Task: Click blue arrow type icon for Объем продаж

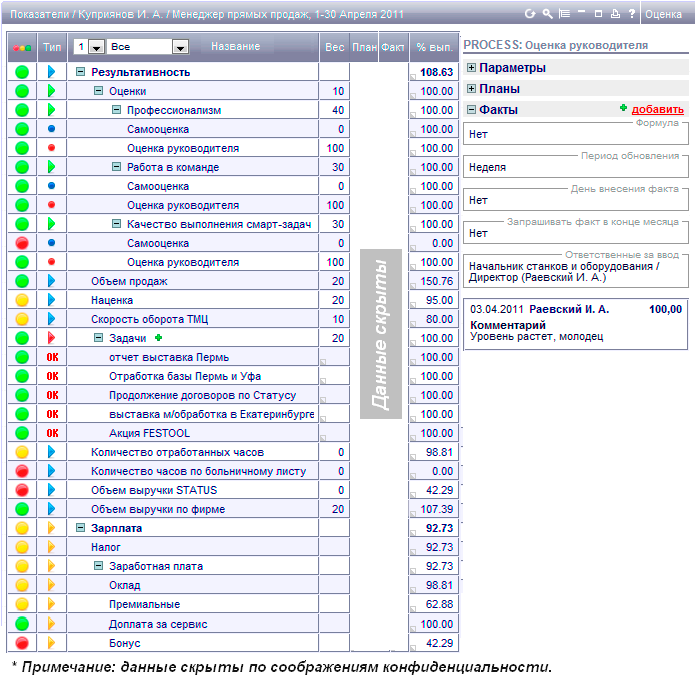Action: pos(51,281)
